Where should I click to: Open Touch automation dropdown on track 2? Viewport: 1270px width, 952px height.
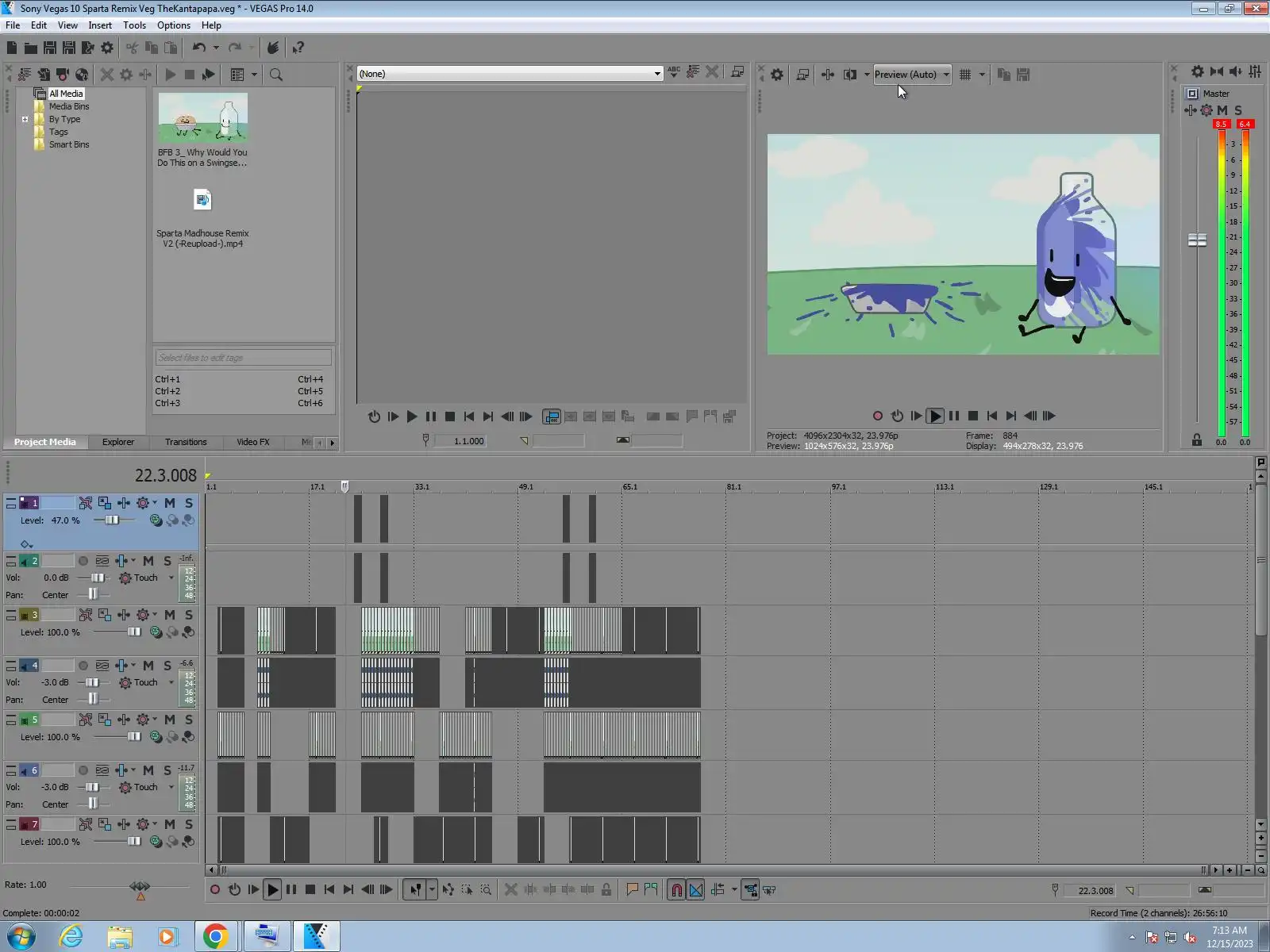[171, 578]
